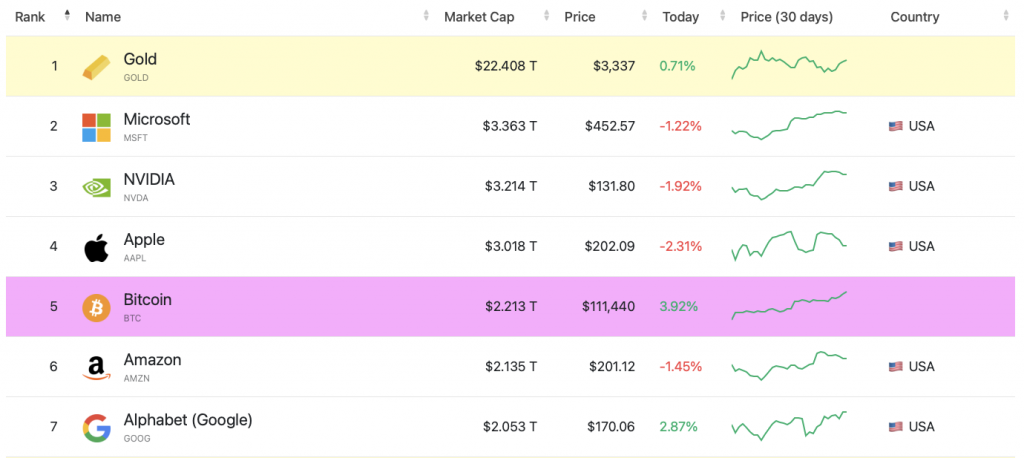Open the Microsoft company link

(157, 120)
